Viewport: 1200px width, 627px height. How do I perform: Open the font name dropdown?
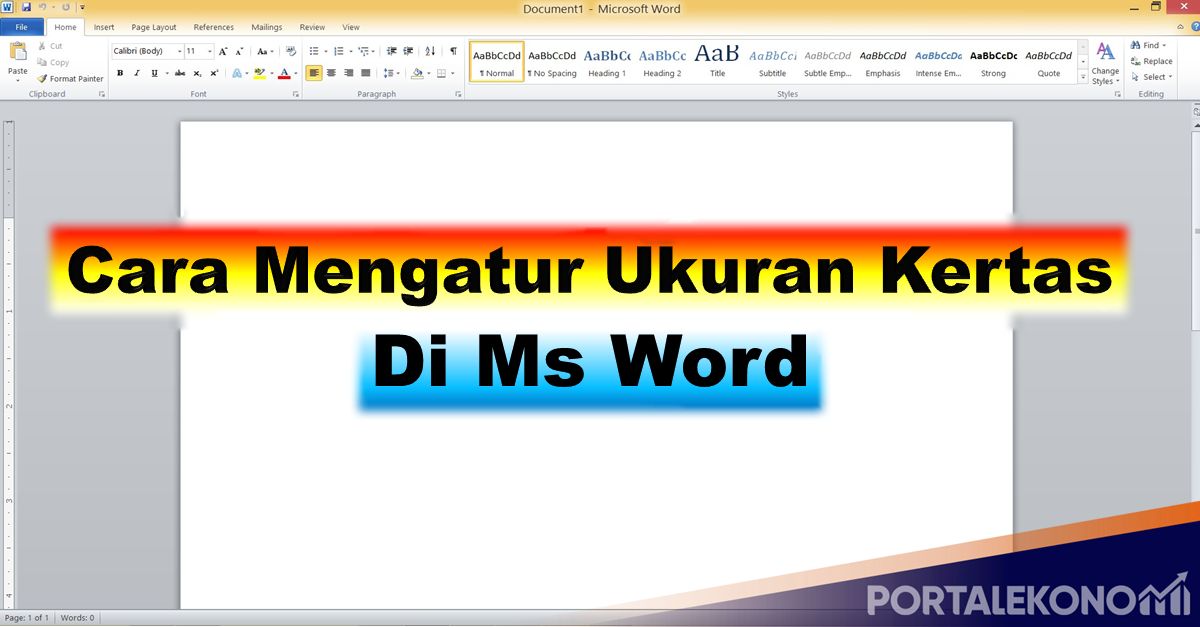(x=180, y=51)
